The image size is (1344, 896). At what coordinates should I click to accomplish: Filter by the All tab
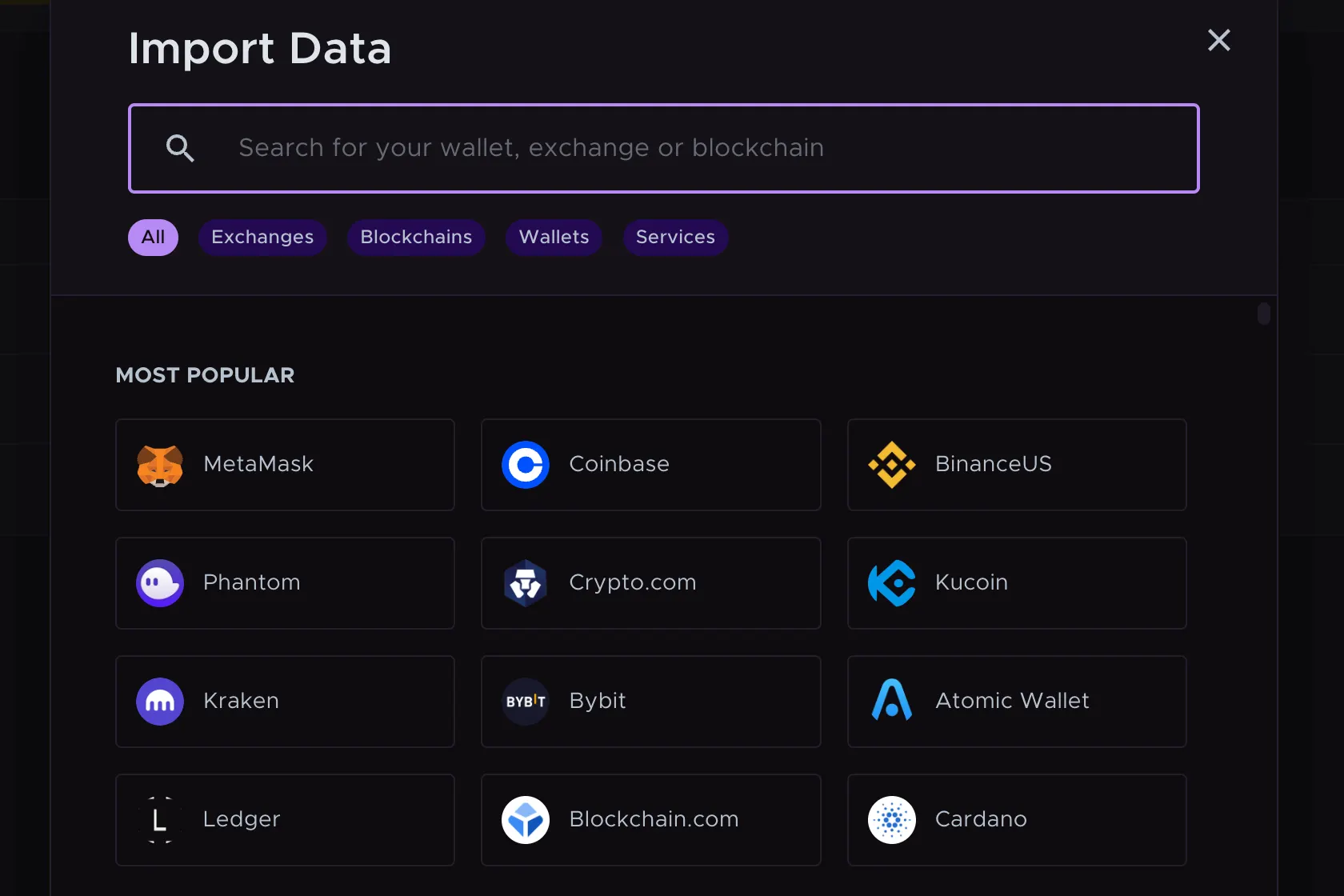click(153, 238)
